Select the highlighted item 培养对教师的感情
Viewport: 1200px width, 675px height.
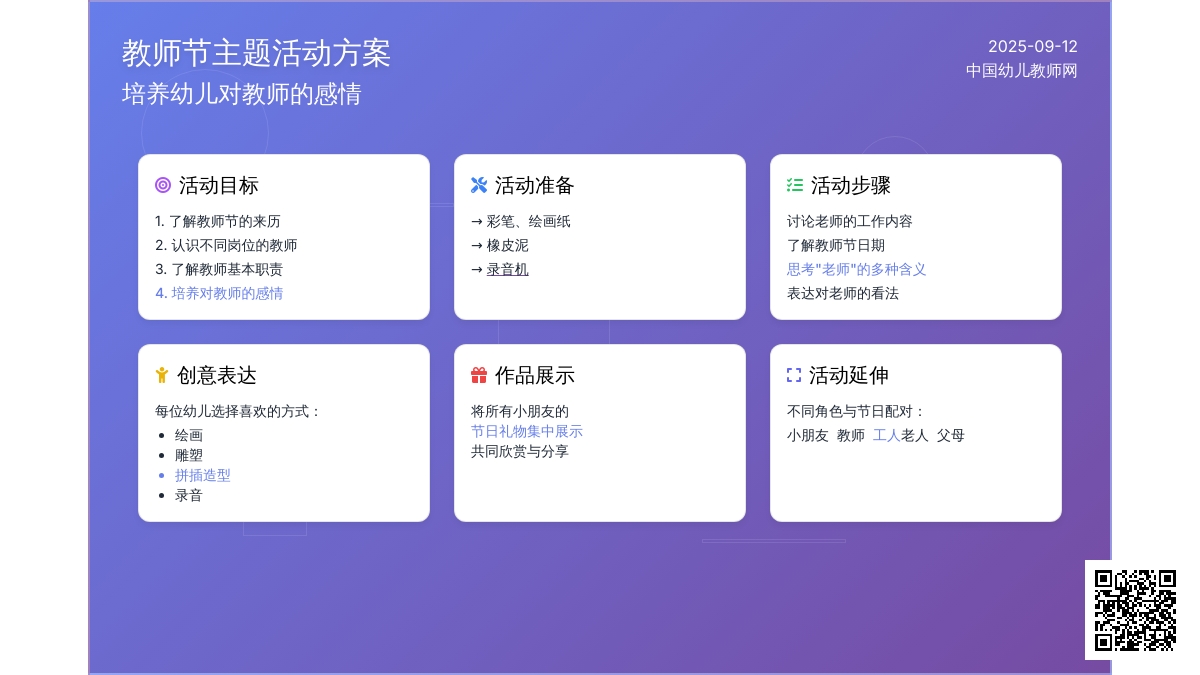[x=219, y=293]
